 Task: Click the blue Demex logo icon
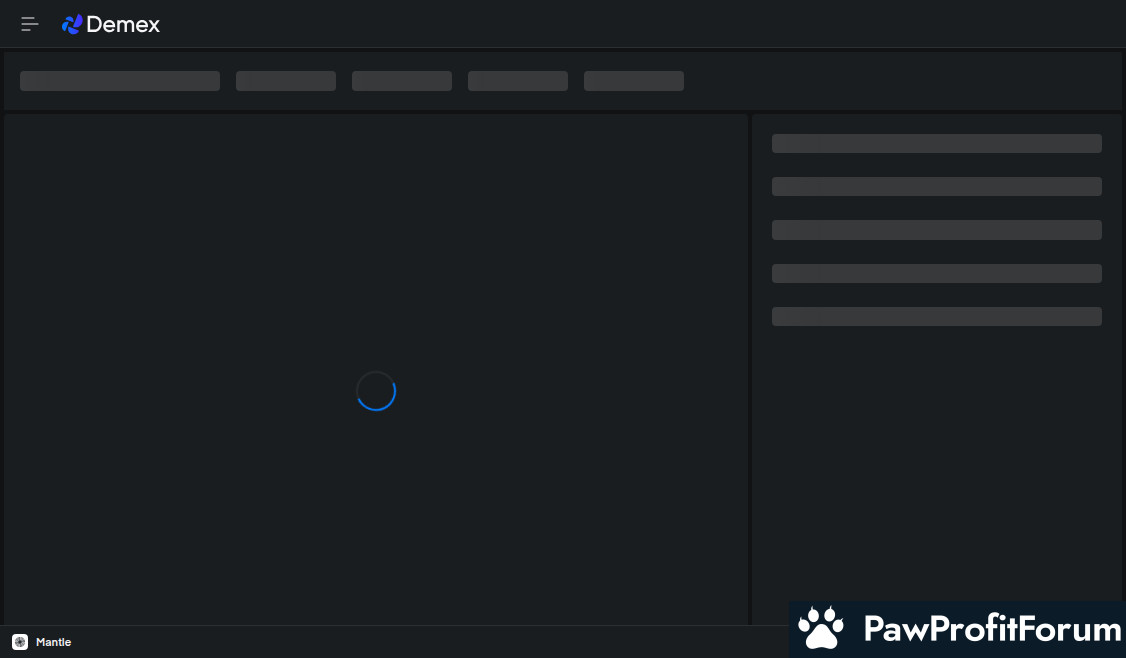pos(72,24)
